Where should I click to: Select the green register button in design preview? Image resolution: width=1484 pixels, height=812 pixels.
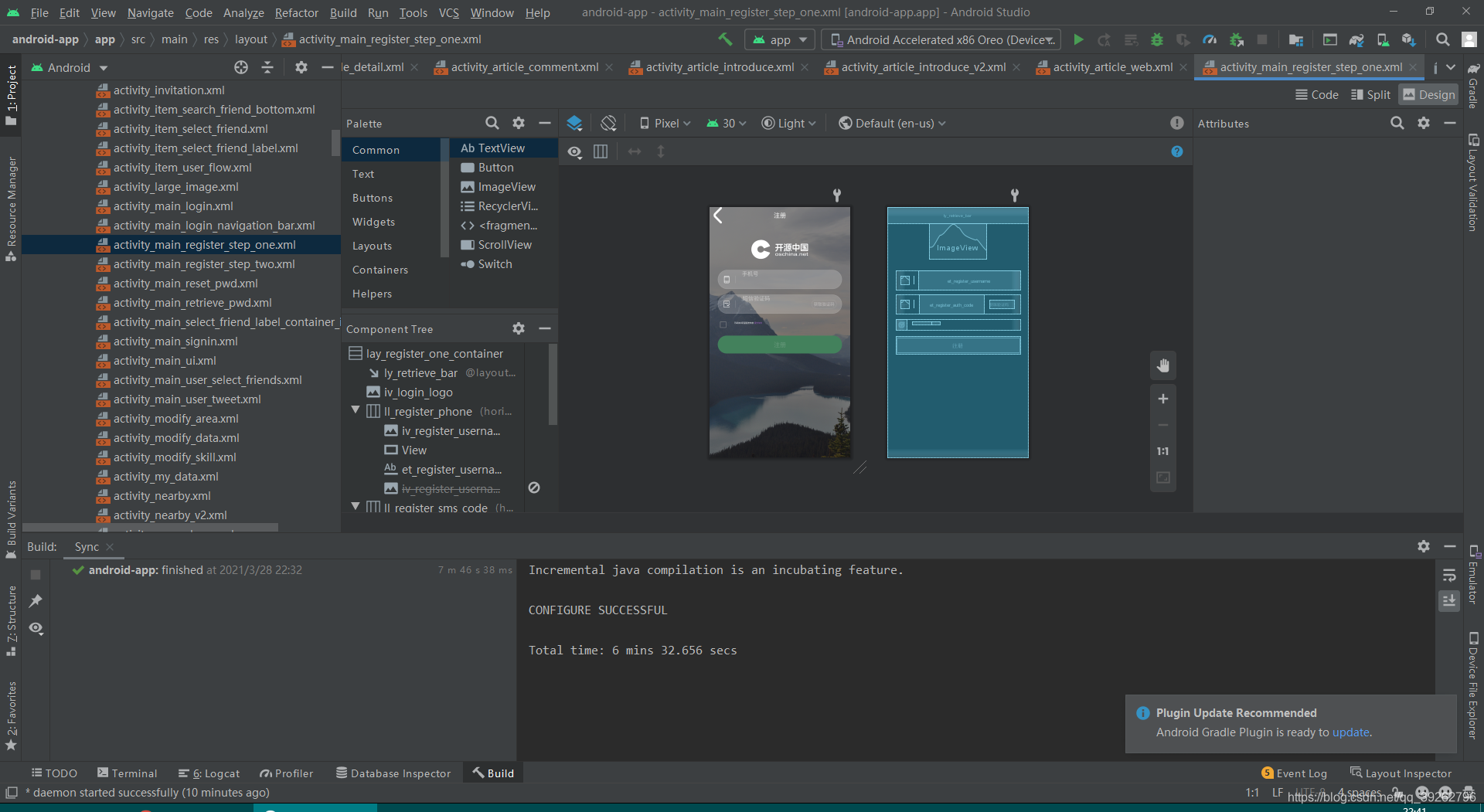tap(780, 345)
